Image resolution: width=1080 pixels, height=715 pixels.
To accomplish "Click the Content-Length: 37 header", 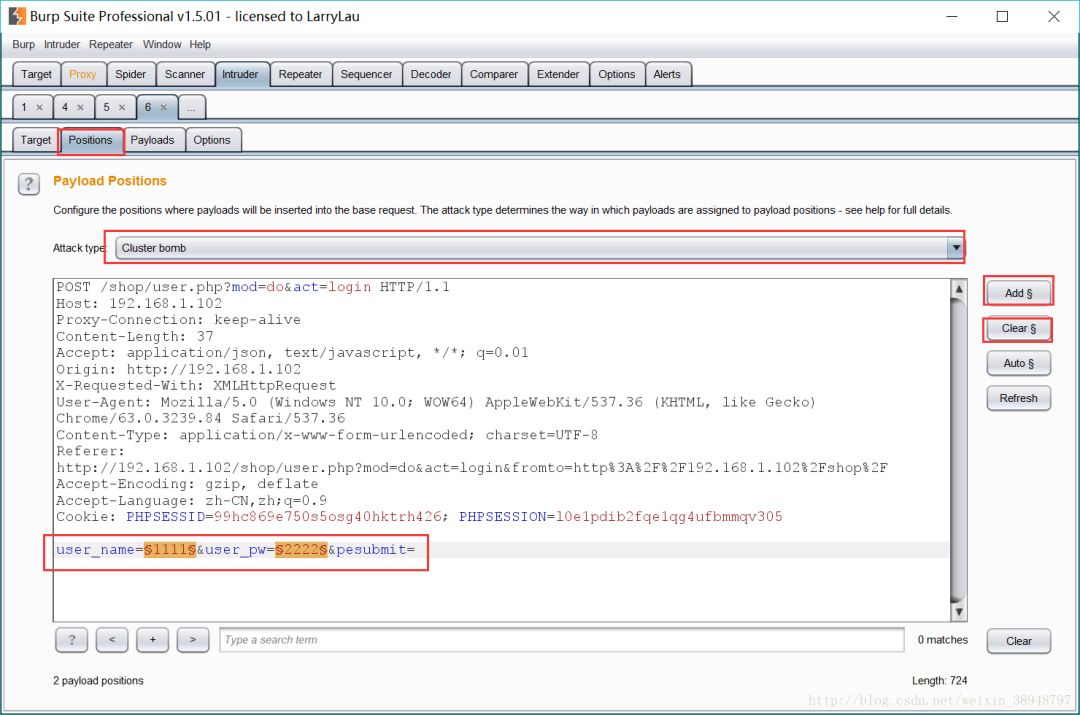I will pyautogui.click(x=135, y=337).
